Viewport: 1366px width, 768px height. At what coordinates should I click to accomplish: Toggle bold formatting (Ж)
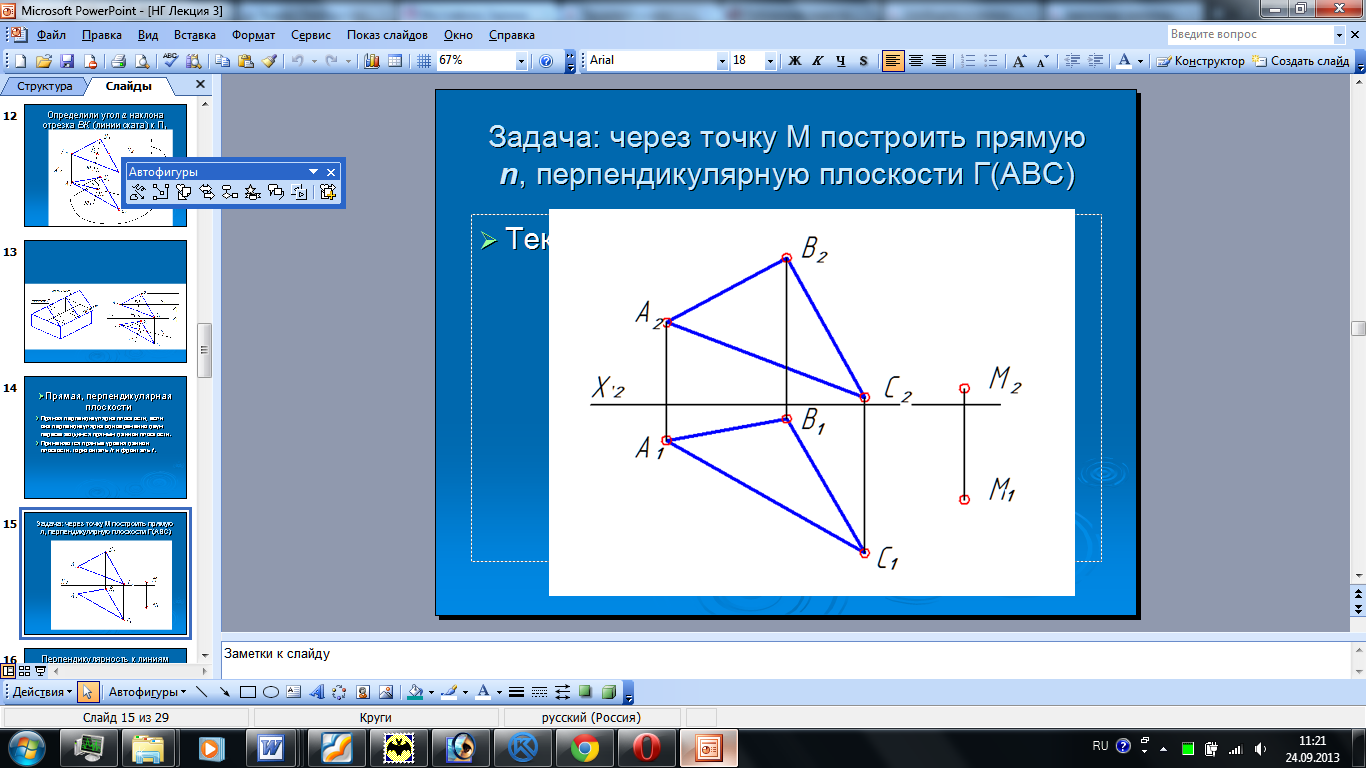796,61
